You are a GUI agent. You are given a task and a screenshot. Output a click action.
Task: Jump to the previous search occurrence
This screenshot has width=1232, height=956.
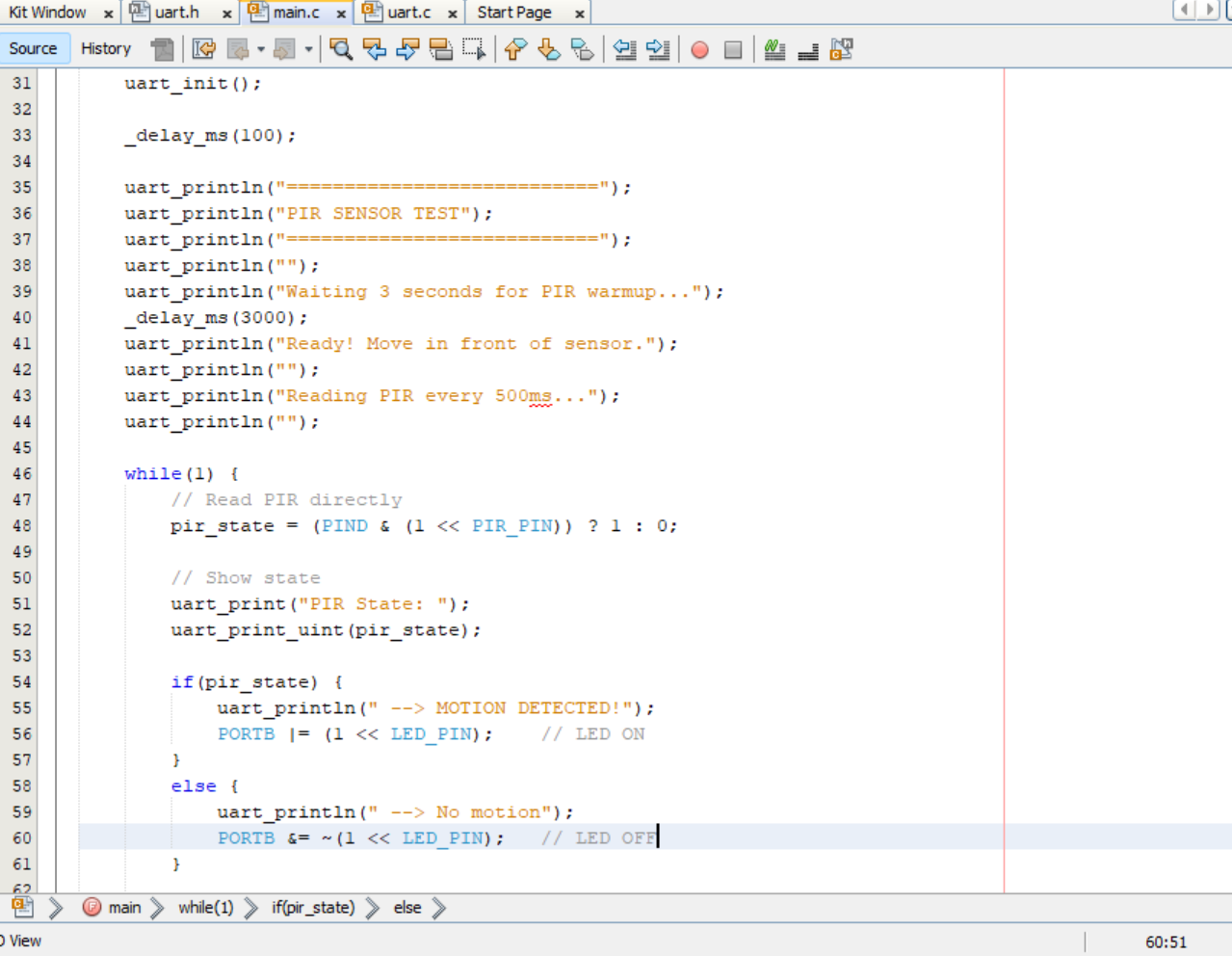[x=374, y=49]
